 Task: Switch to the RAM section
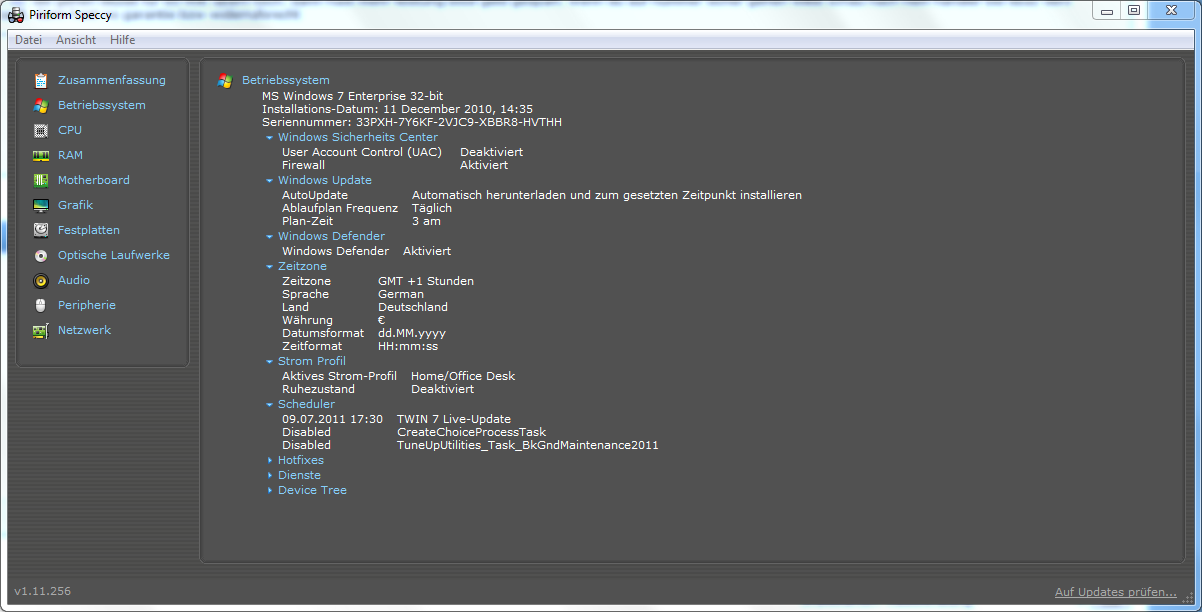tap(70, 155)
